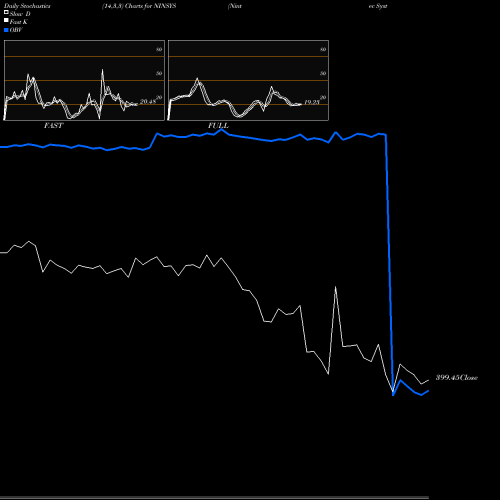
Task: Click the 50 level label in FULL chart
Action: pos(323,73)
